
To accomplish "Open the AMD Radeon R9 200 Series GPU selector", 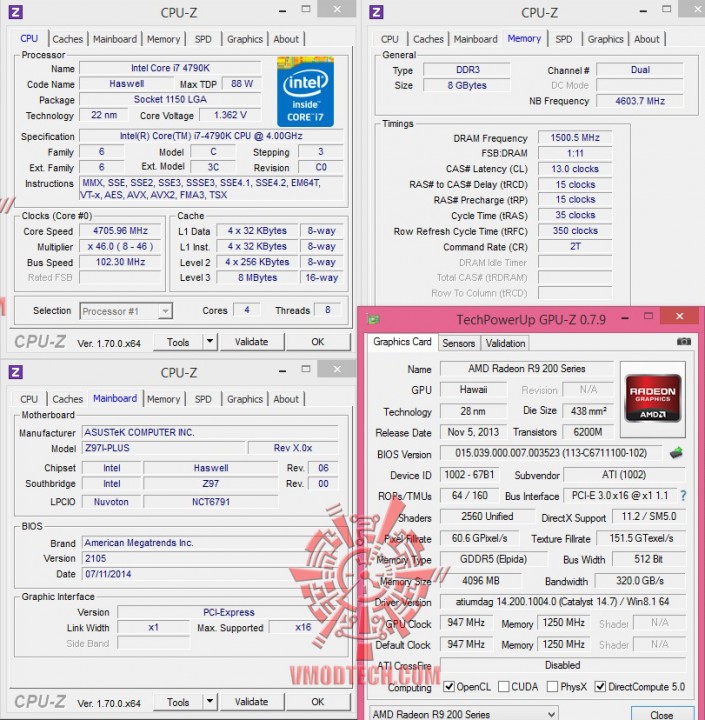I will tap(464, 714).
